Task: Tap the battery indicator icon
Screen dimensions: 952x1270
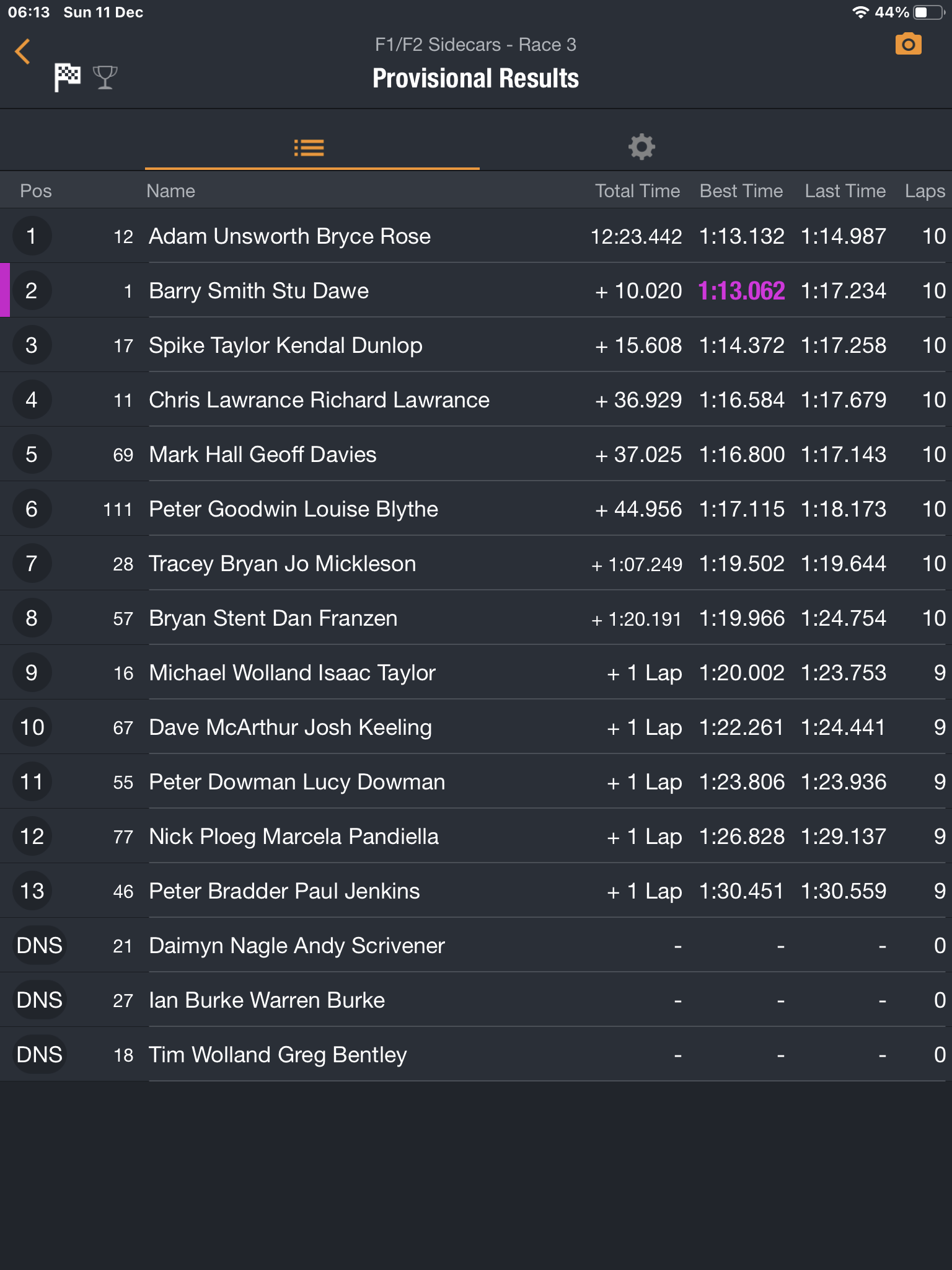Action: [x=928, y=12]
